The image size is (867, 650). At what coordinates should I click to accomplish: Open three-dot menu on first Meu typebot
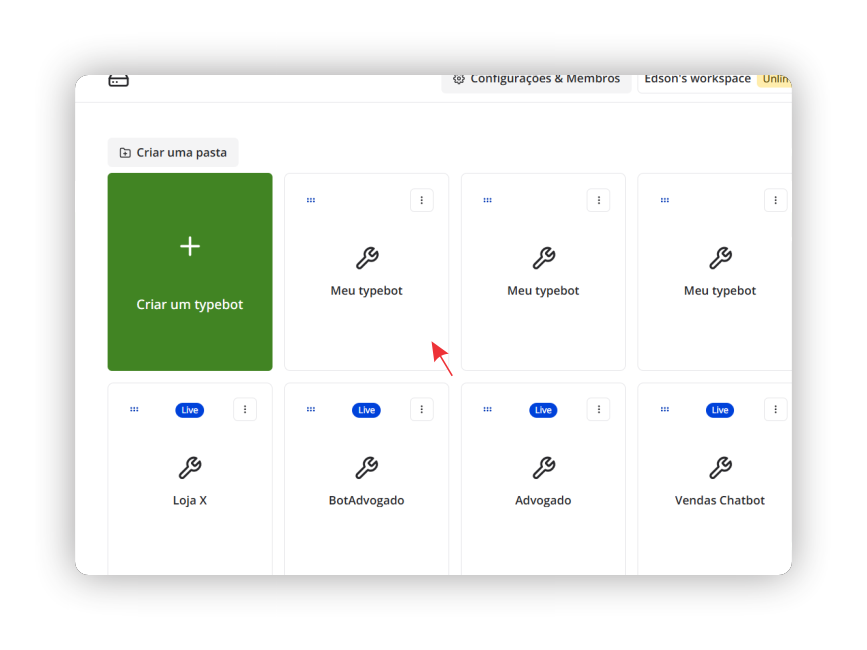(422, 200)
